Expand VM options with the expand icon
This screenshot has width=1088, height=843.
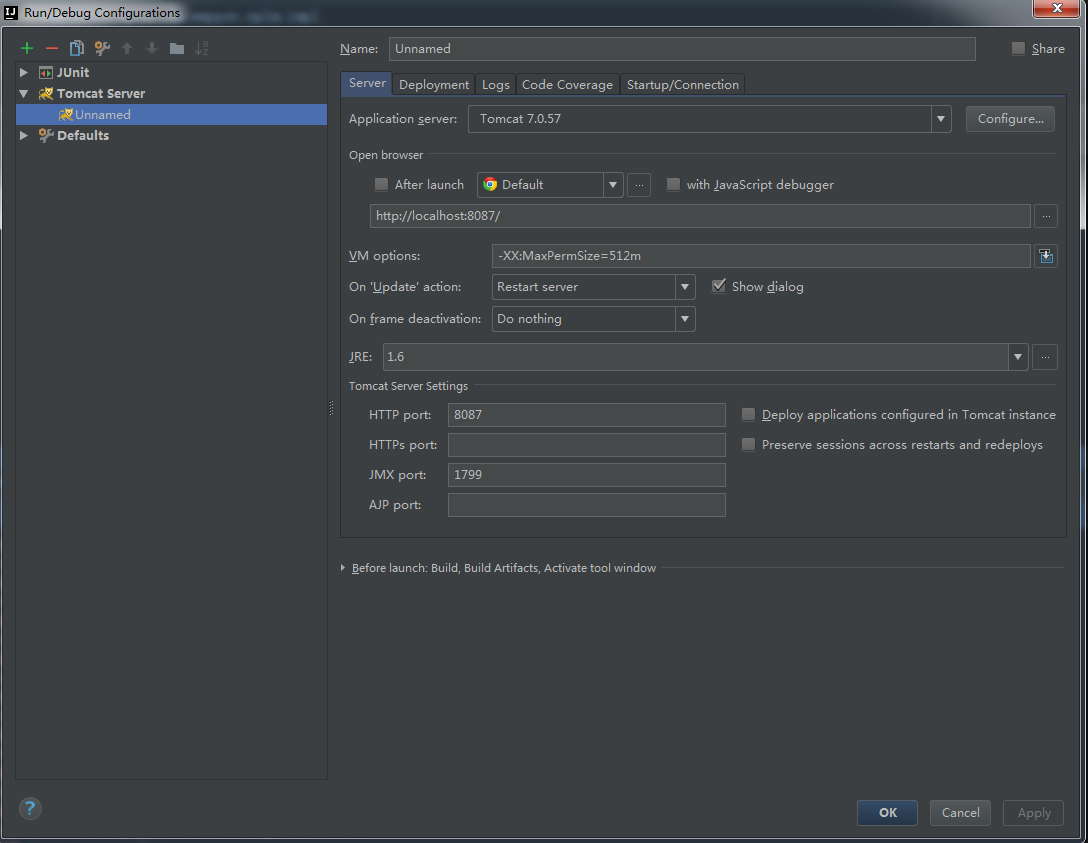point(1046,256)
